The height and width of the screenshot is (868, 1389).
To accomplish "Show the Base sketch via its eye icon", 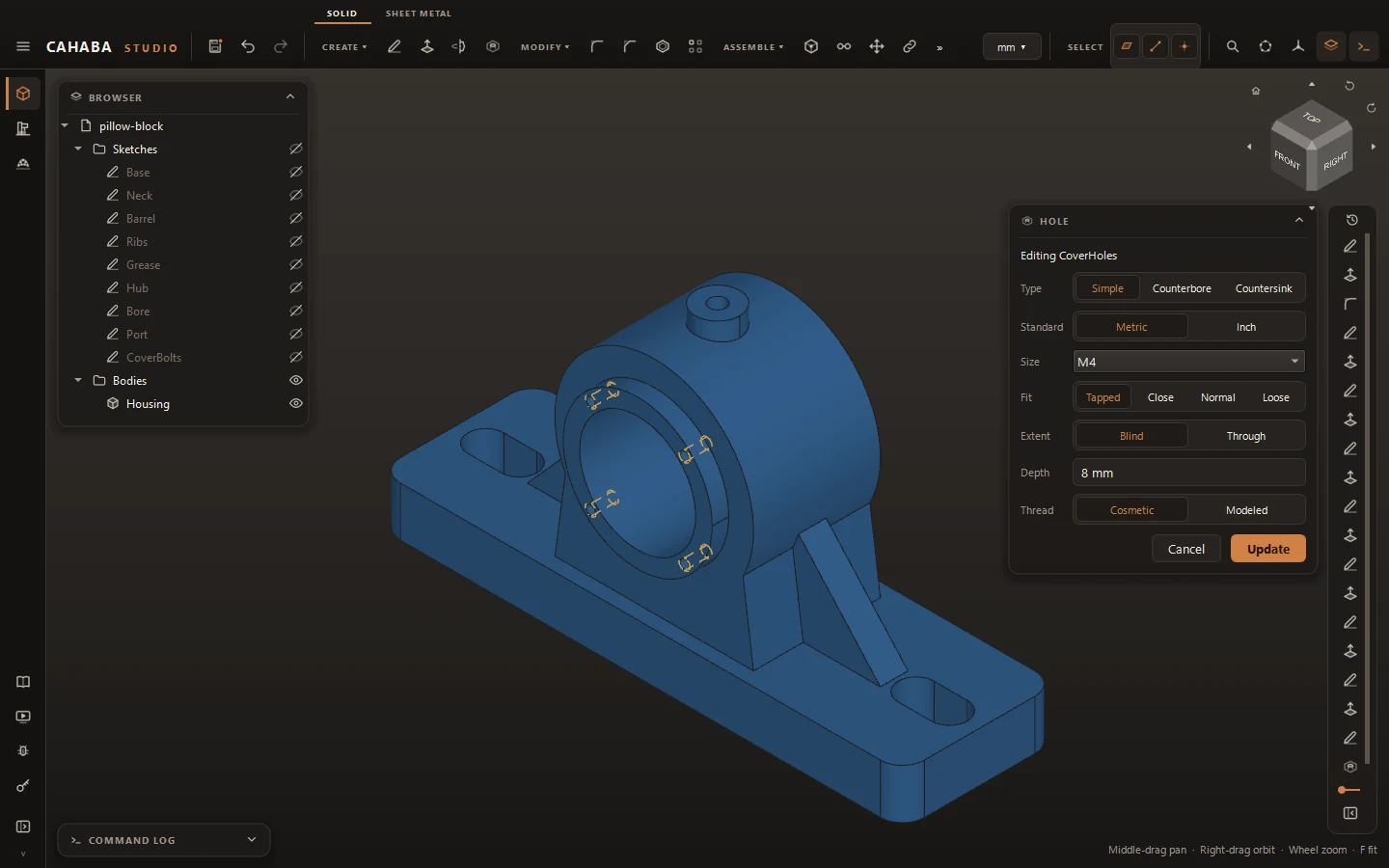I will pos(296,172).
